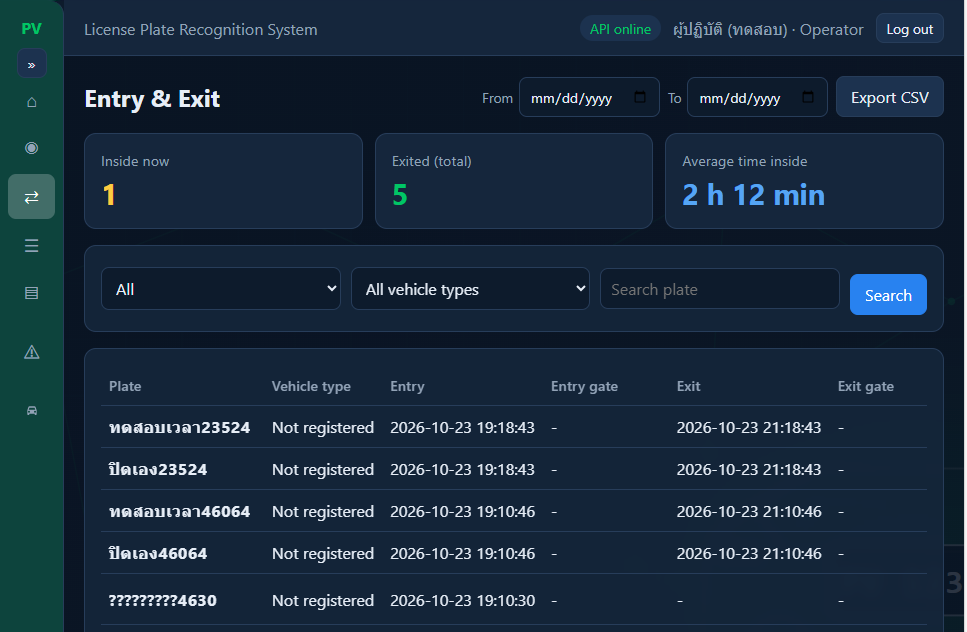The image size is (967, 632).
Task: Click the From date field
Action: (589, 97)
